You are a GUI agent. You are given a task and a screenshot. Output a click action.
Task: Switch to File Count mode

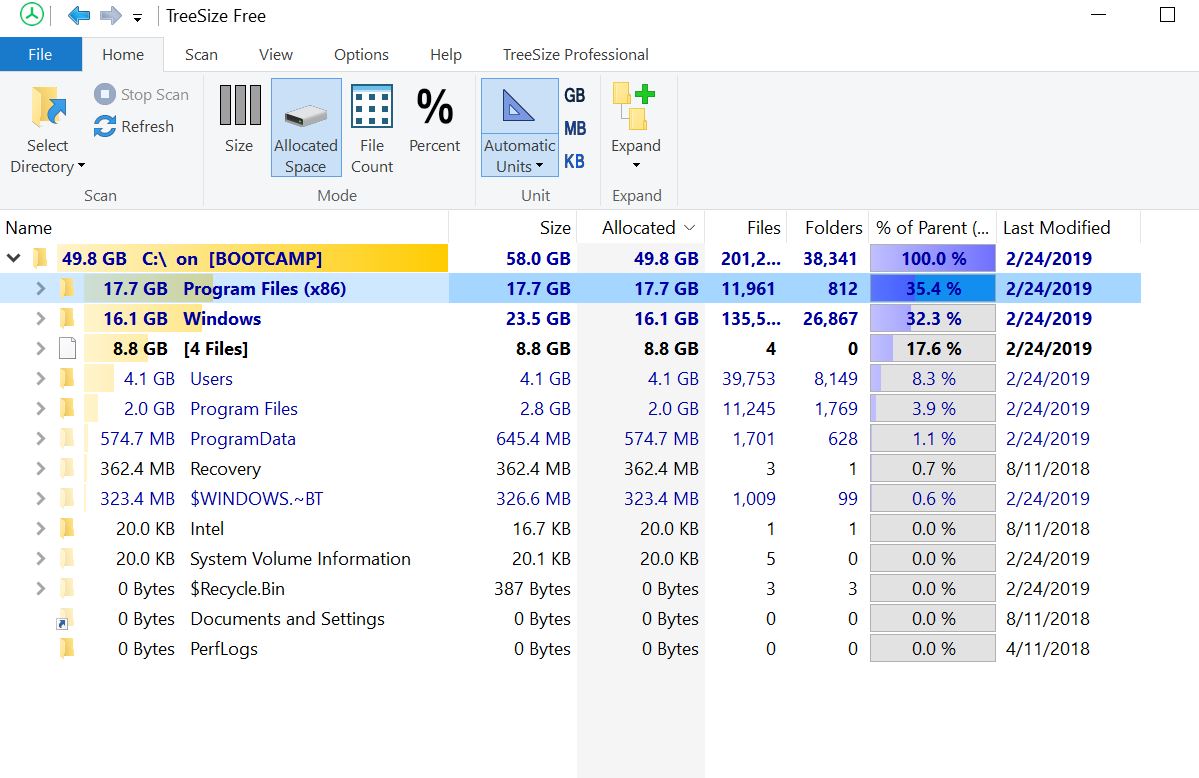pos(372,128)
